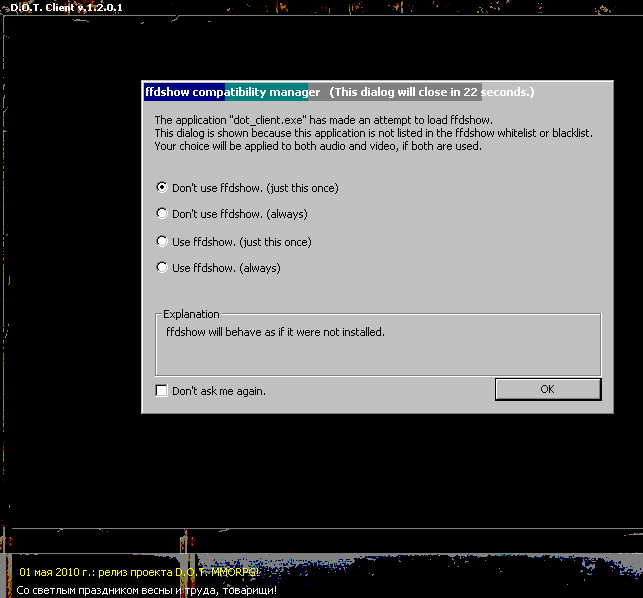Click the yellow 01 мая 2010 news headline
The height and width of the screenshot is (598, 643).
click(139, 572)
